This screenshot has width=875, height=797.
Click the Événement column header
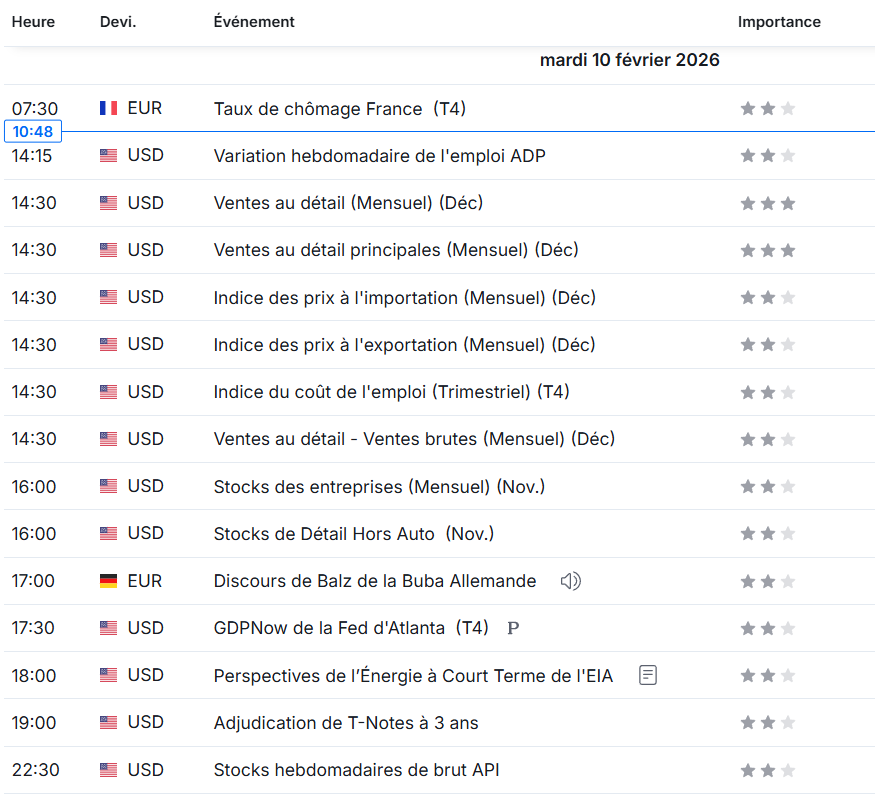coord(254,22)
